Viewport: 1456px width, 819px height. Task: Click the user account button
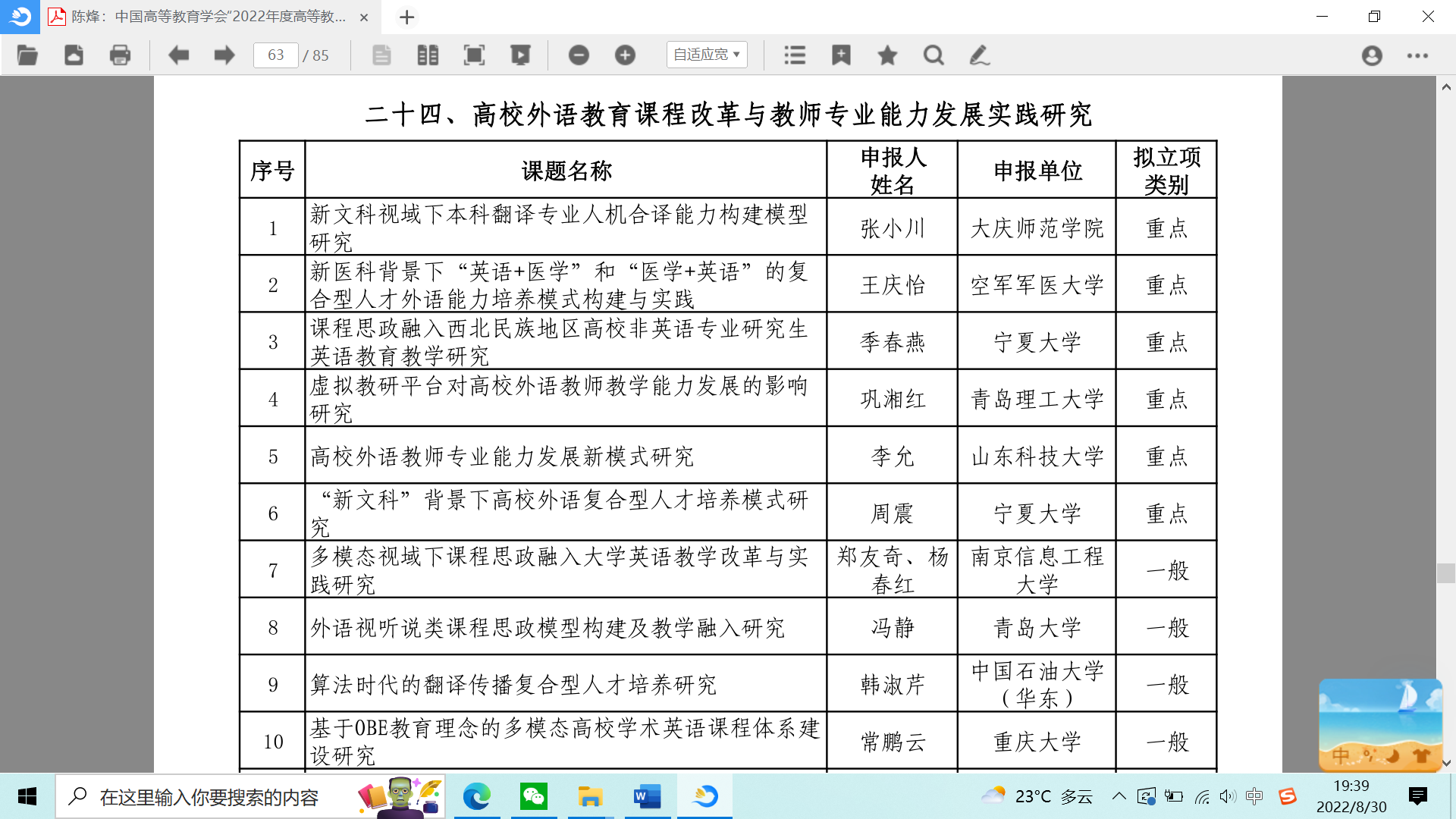(x=1372, y=55)
